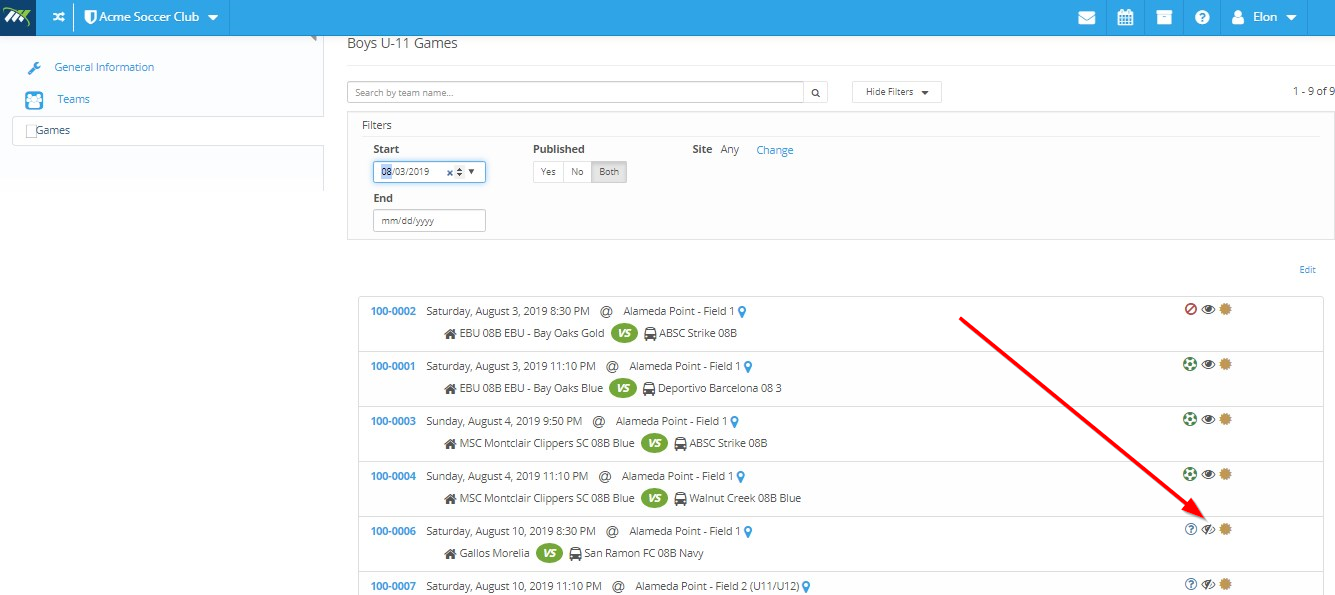This screenshot has height=595, width=1335.
Task: Select Games in the sidebar
Action: click(52, 130)
